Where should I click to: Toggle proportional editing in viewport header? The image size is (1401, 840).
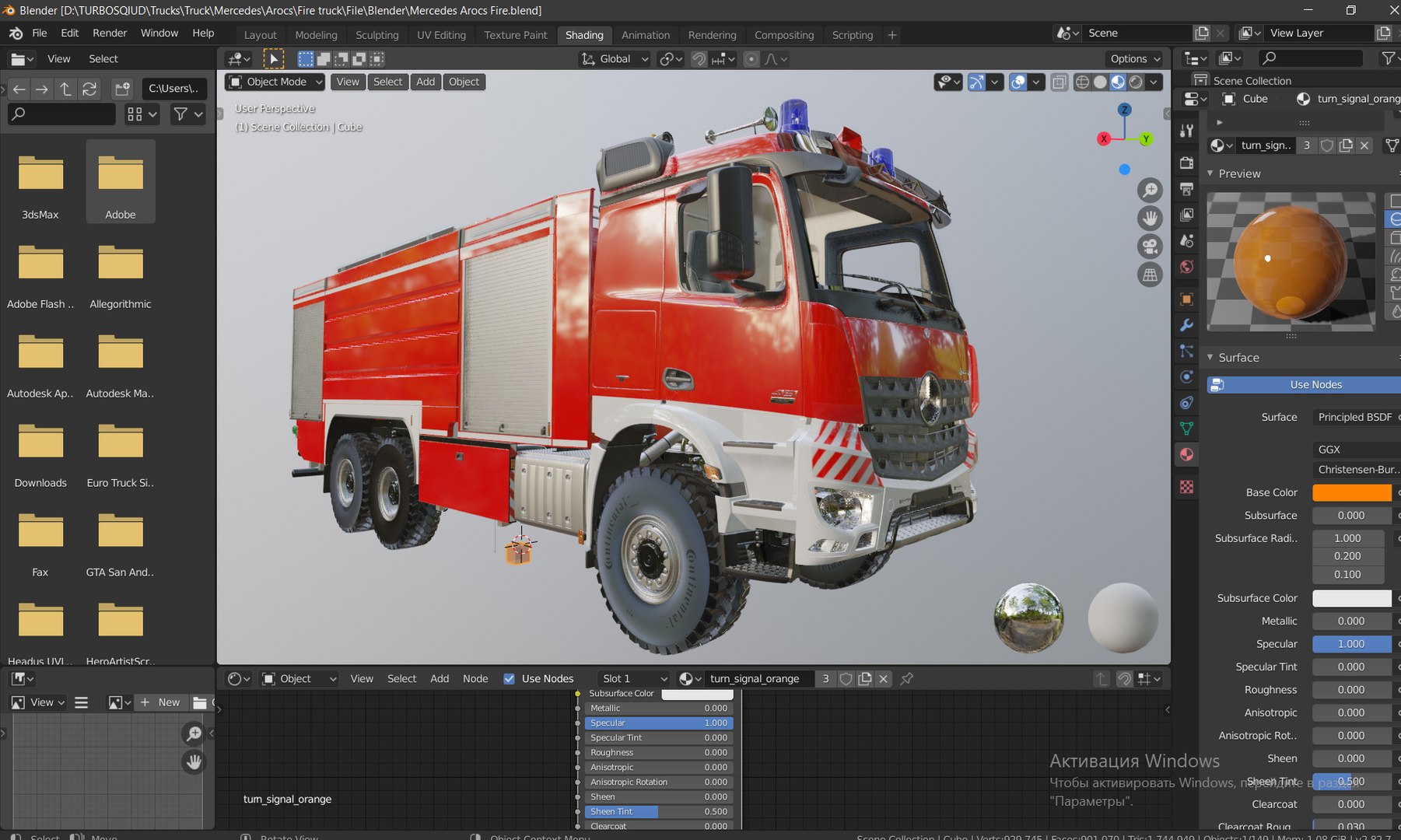click(751, 59)
